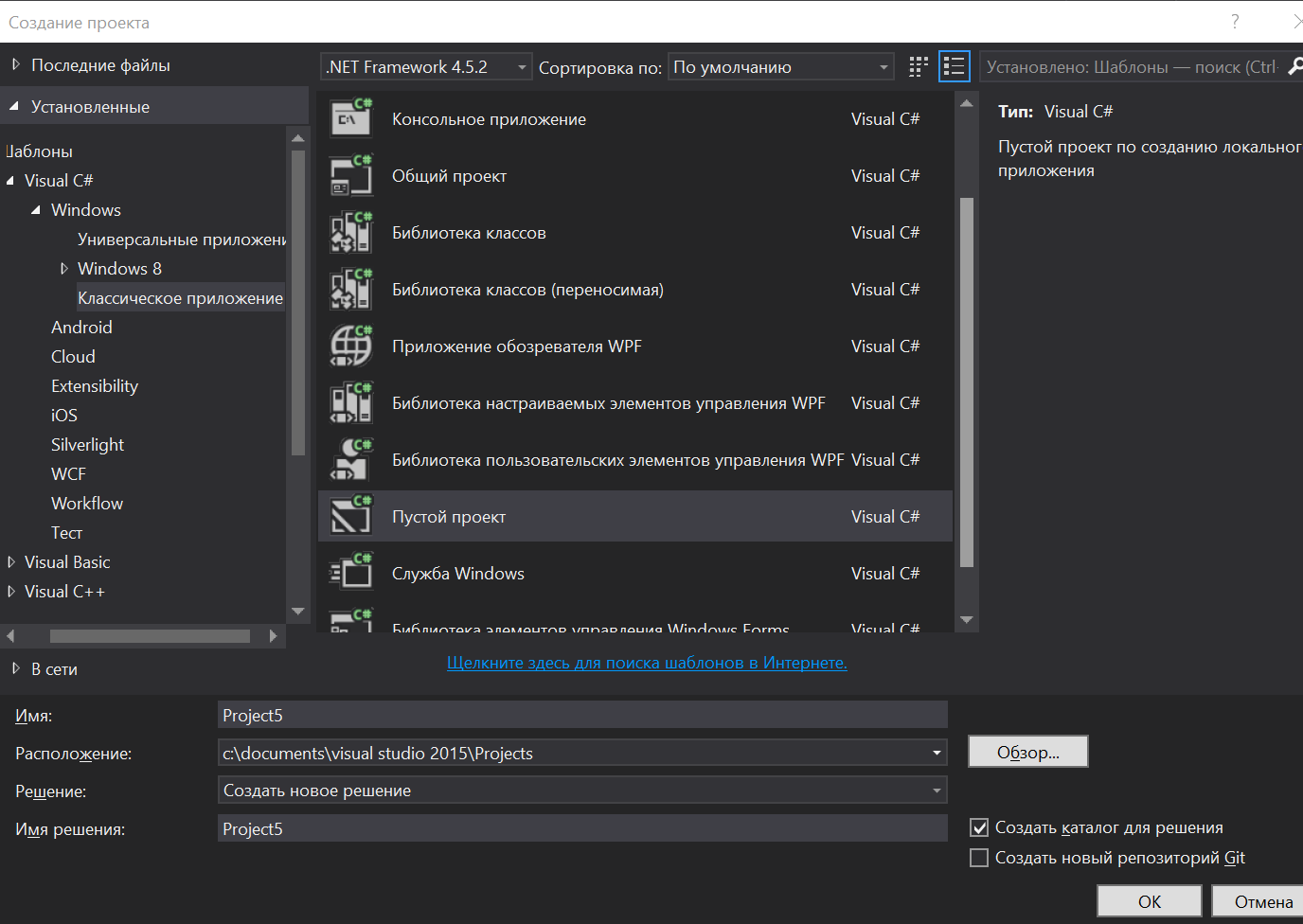Click template list scroll up arrow

click(x=967, y=103)
